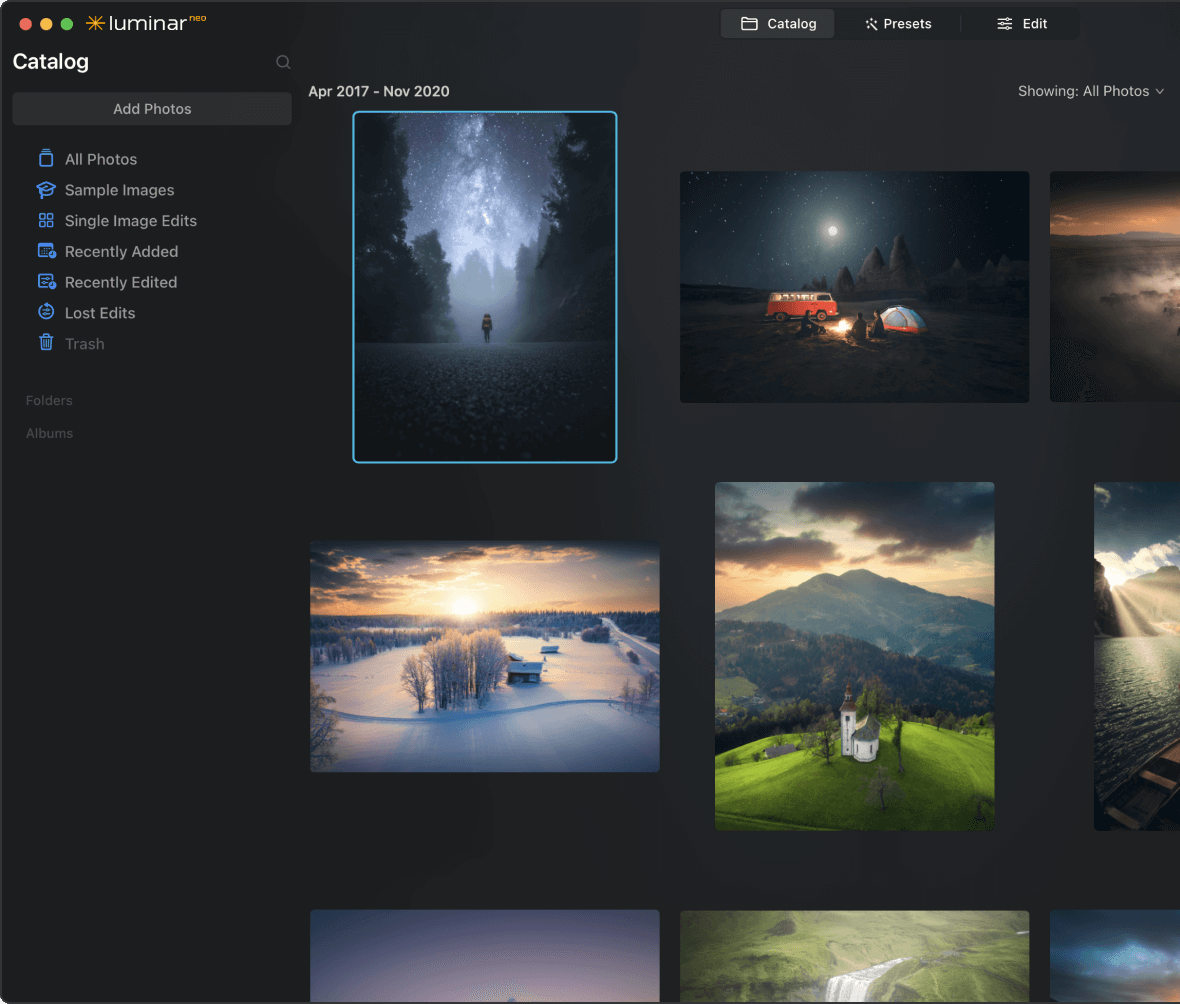Click the Trash bin icon
Screen dimensions: 1180x1004
[46, 343]
